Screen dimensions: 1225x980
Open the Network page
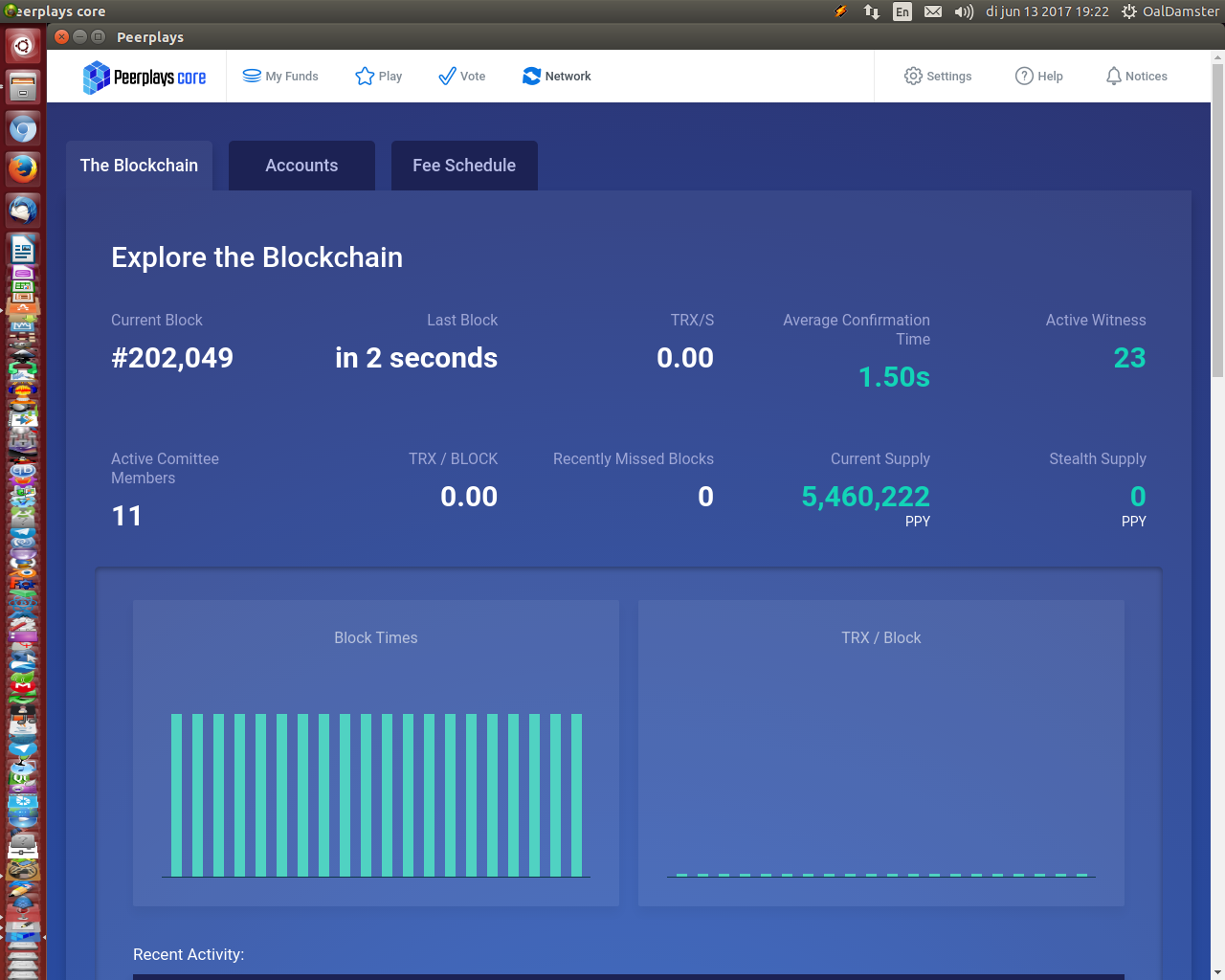coord(557,76)
